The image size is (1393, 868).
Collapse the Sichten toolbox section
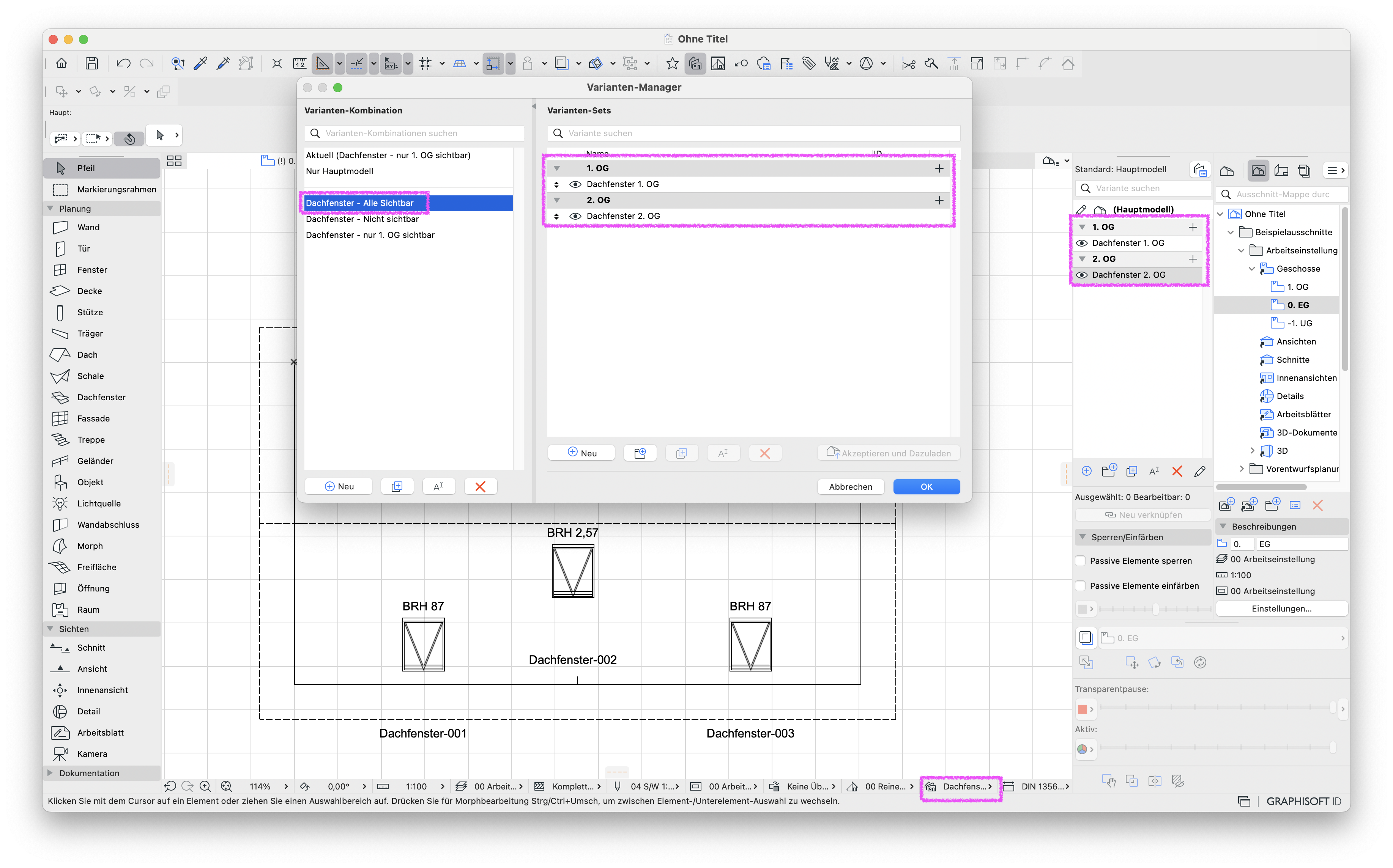click(x=50, y=629)
